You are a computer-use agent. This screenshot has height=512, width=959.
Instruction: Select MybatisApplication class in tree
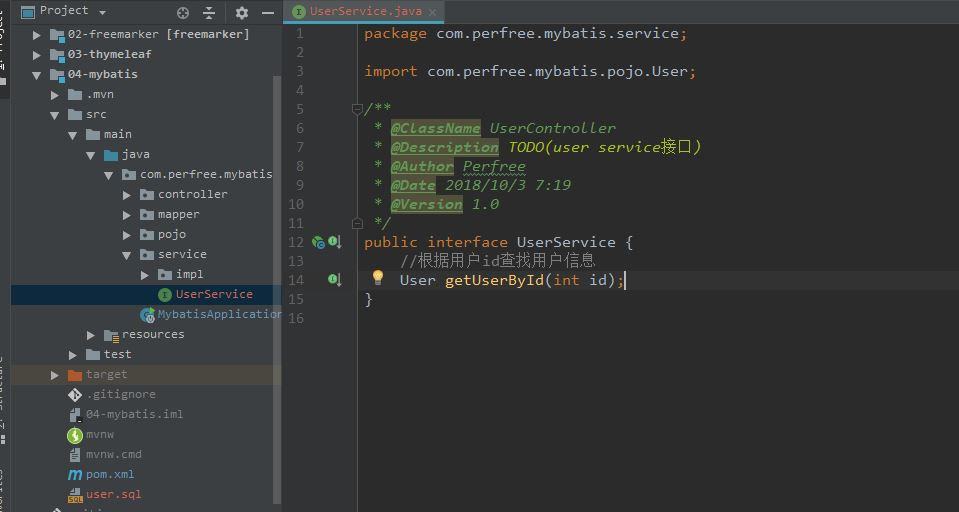pyautogui.click(x=220, y=314)
